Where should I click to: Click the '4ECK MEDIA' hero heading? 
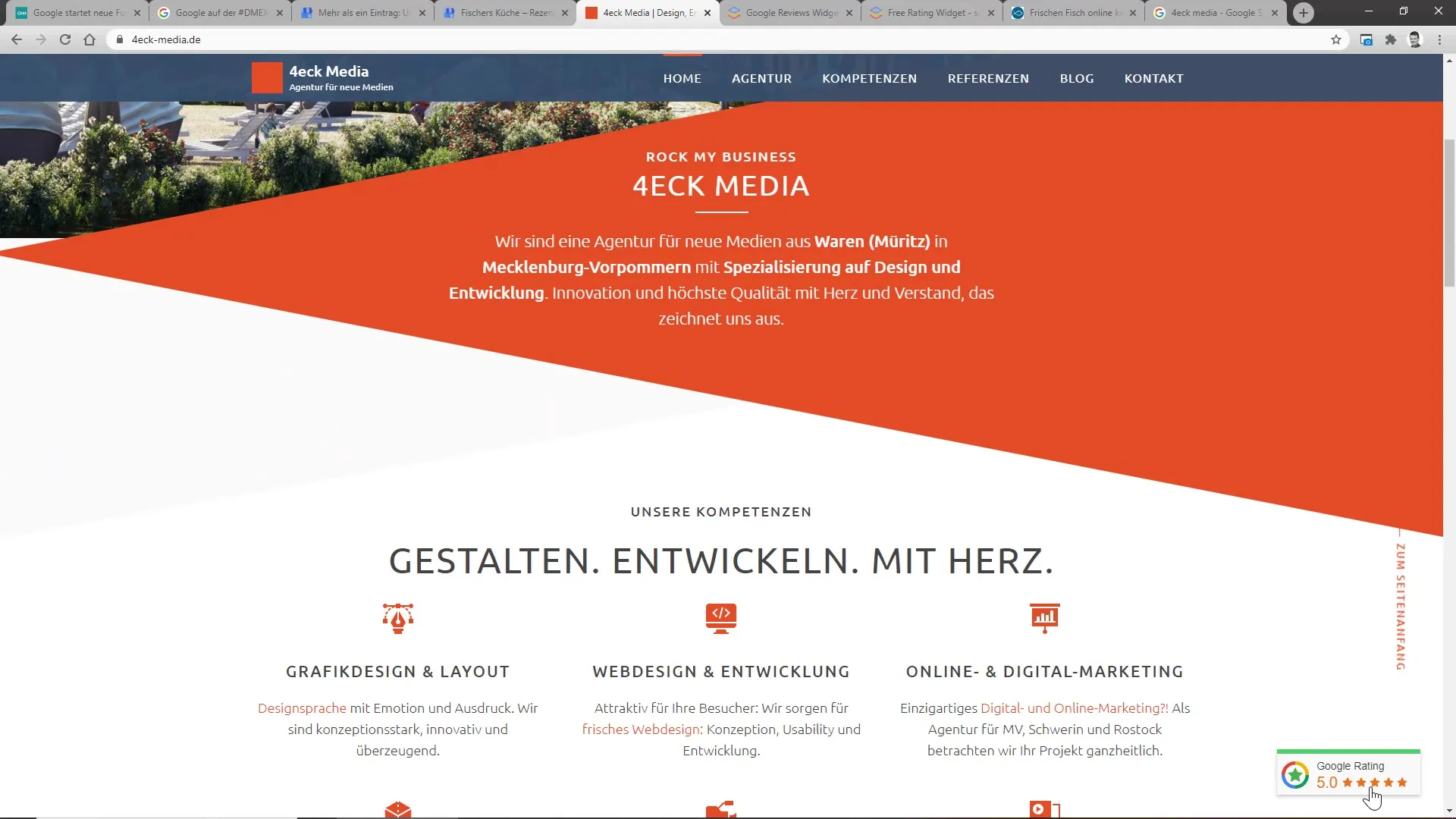pos(721,186)
